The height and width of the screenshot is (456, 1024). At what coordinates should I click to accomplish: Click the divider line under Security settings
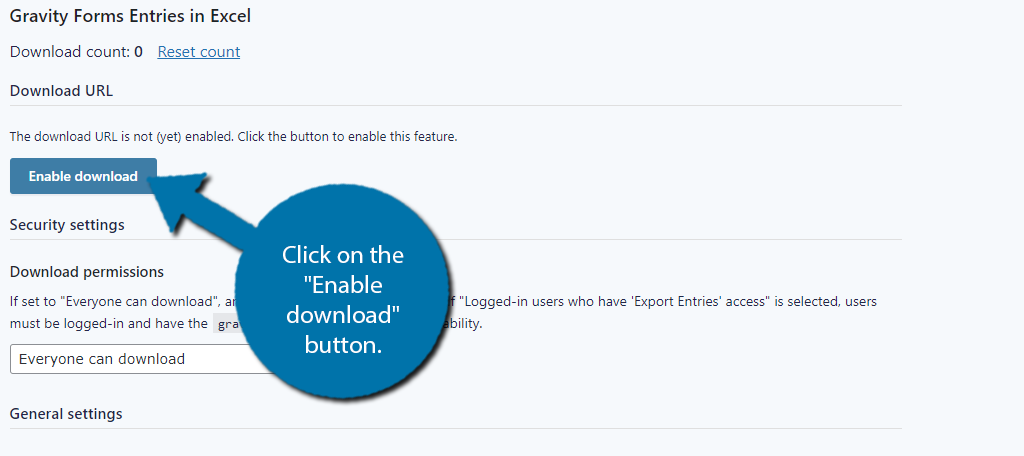(x=456, y=239)
